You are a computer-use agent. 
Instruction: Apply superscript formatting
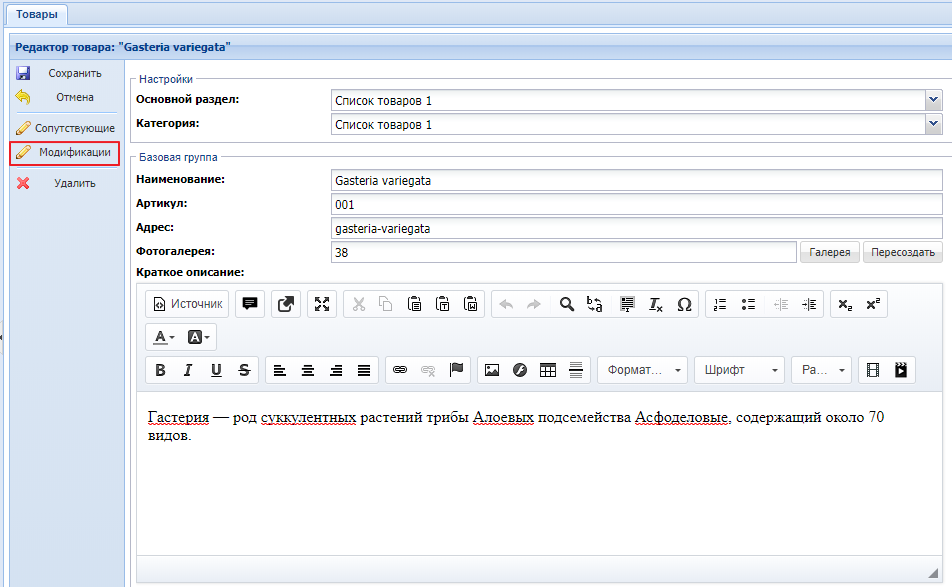(873, 304)
